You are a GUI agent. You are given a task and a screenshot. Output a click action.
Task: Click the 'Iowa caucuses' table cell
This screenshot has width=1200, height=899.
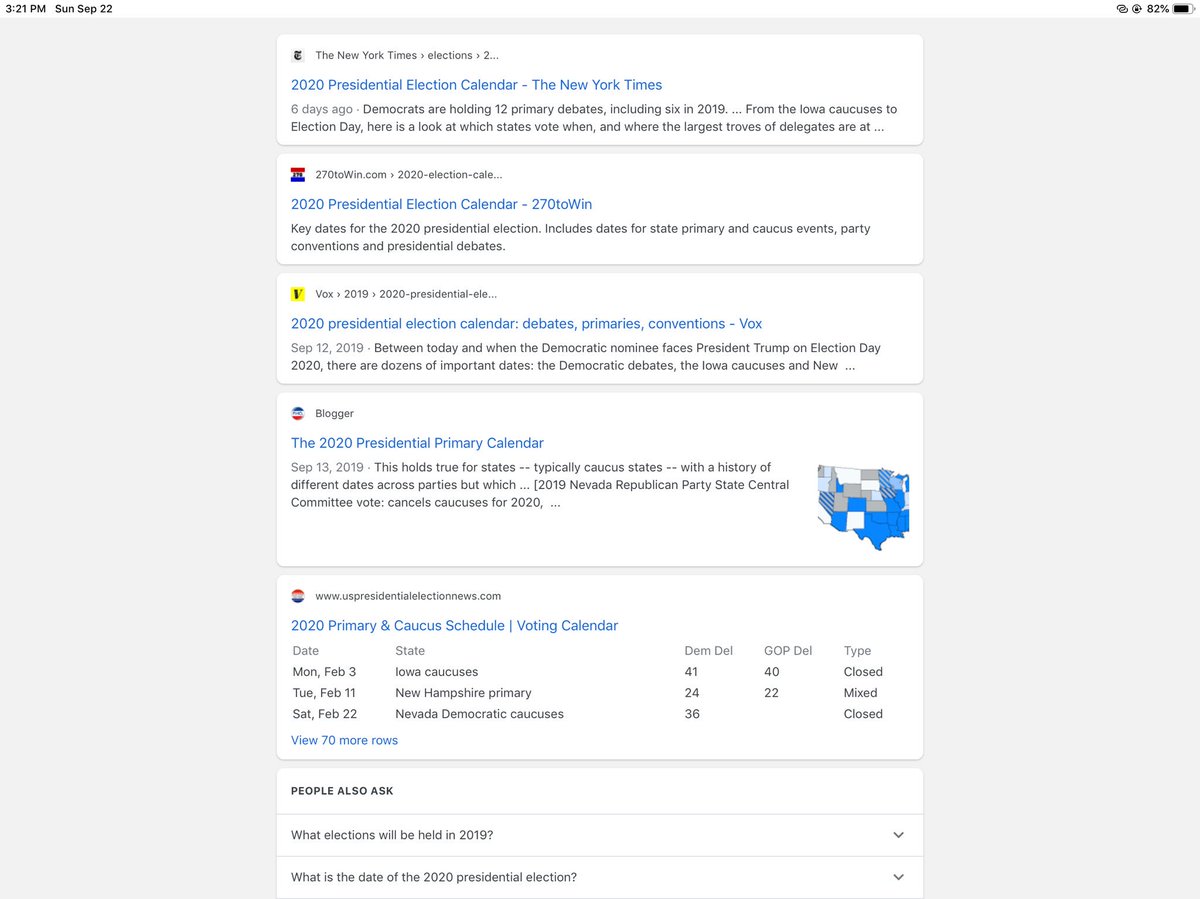[437, 672]
